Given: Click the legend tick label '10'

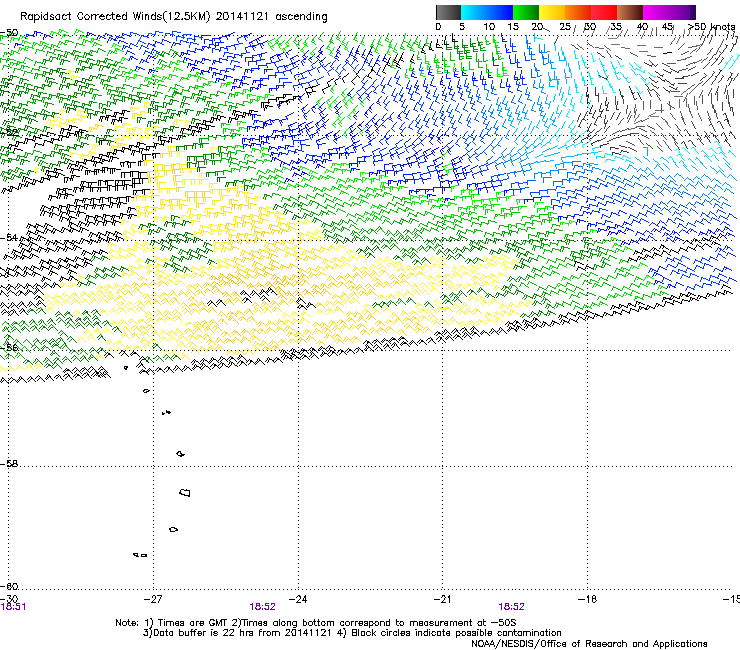Looking at the screenshot, I should click(x=489, y=27).
